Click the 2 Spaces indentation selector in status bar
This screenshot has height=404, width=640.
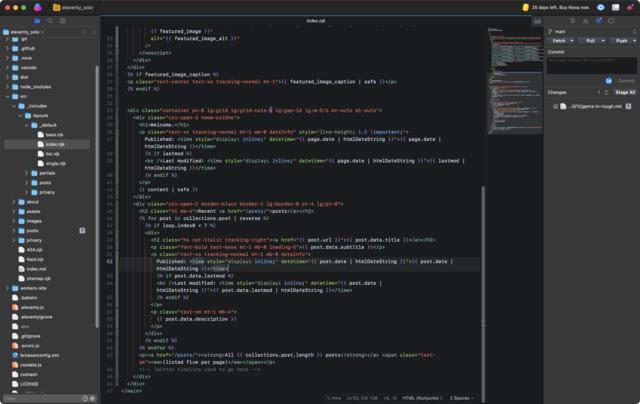point(462,398)
